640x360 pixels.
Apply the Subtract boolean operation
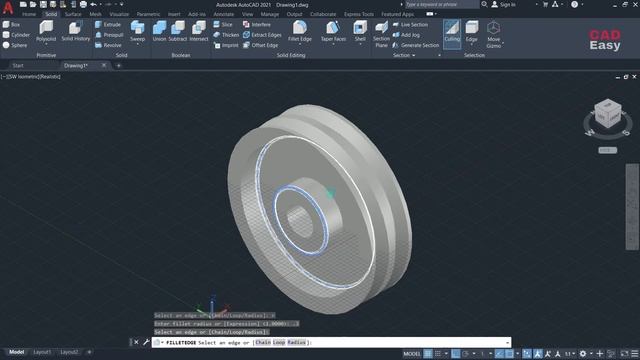178,31
